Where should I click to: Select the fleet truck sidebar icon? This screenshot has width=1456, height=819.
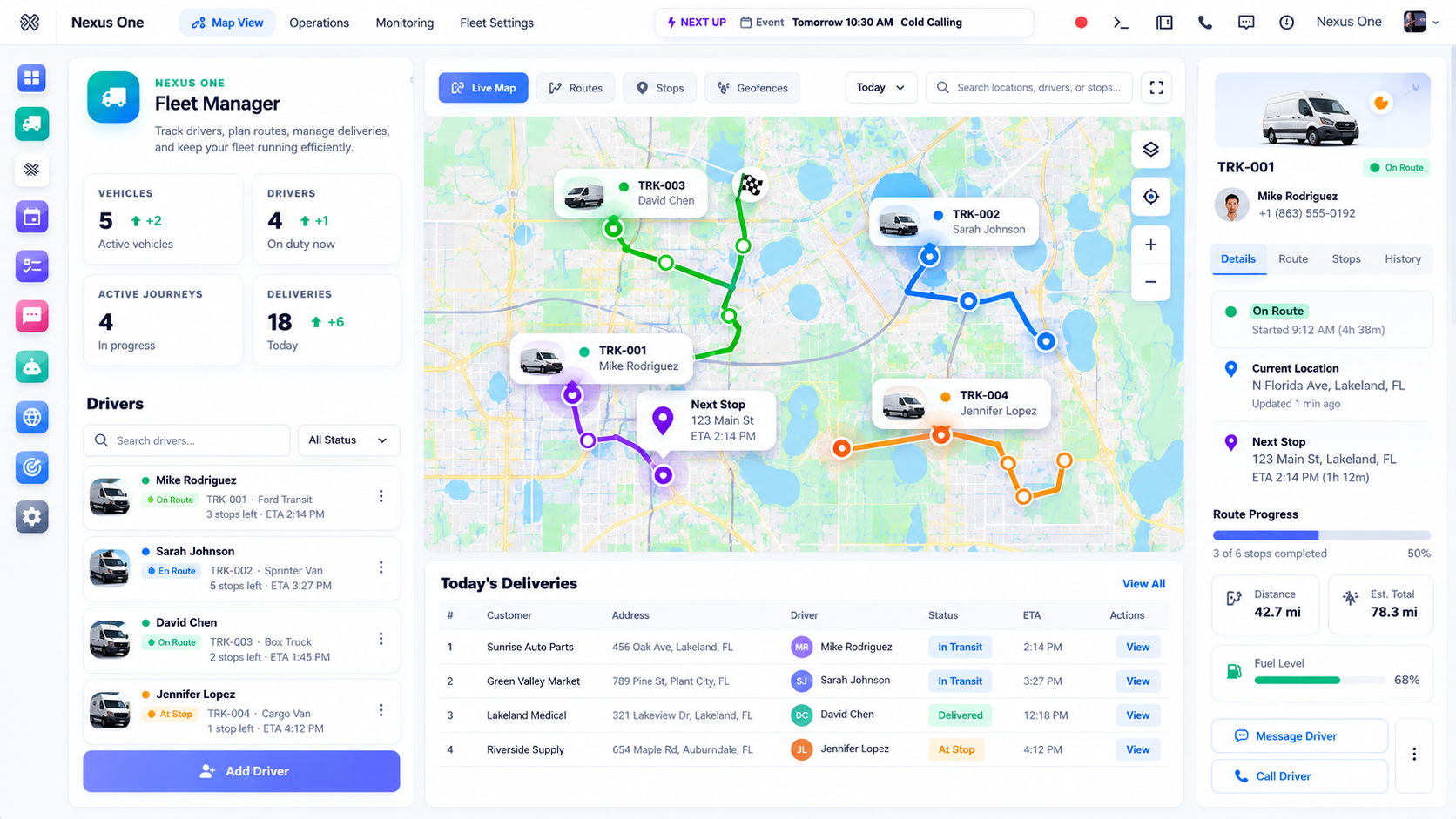32,124
